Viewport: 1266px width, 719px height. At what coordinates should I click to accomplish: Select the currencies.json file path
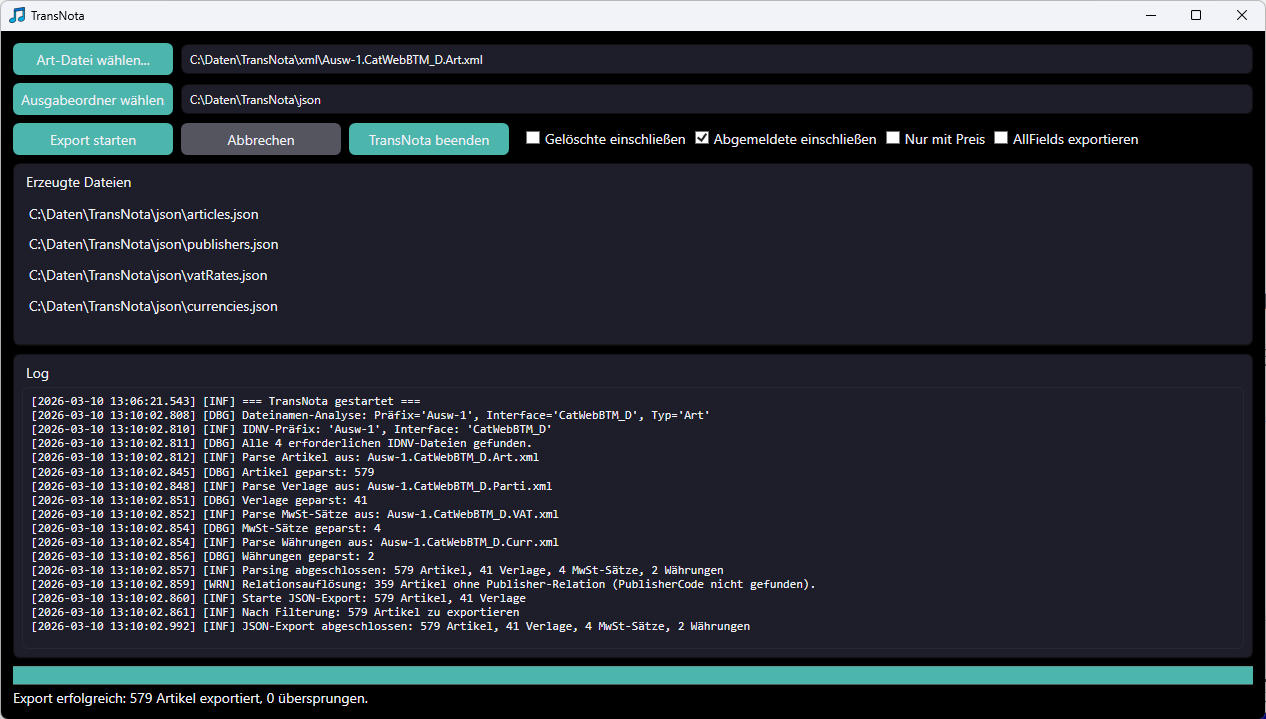tap(152, 306)
